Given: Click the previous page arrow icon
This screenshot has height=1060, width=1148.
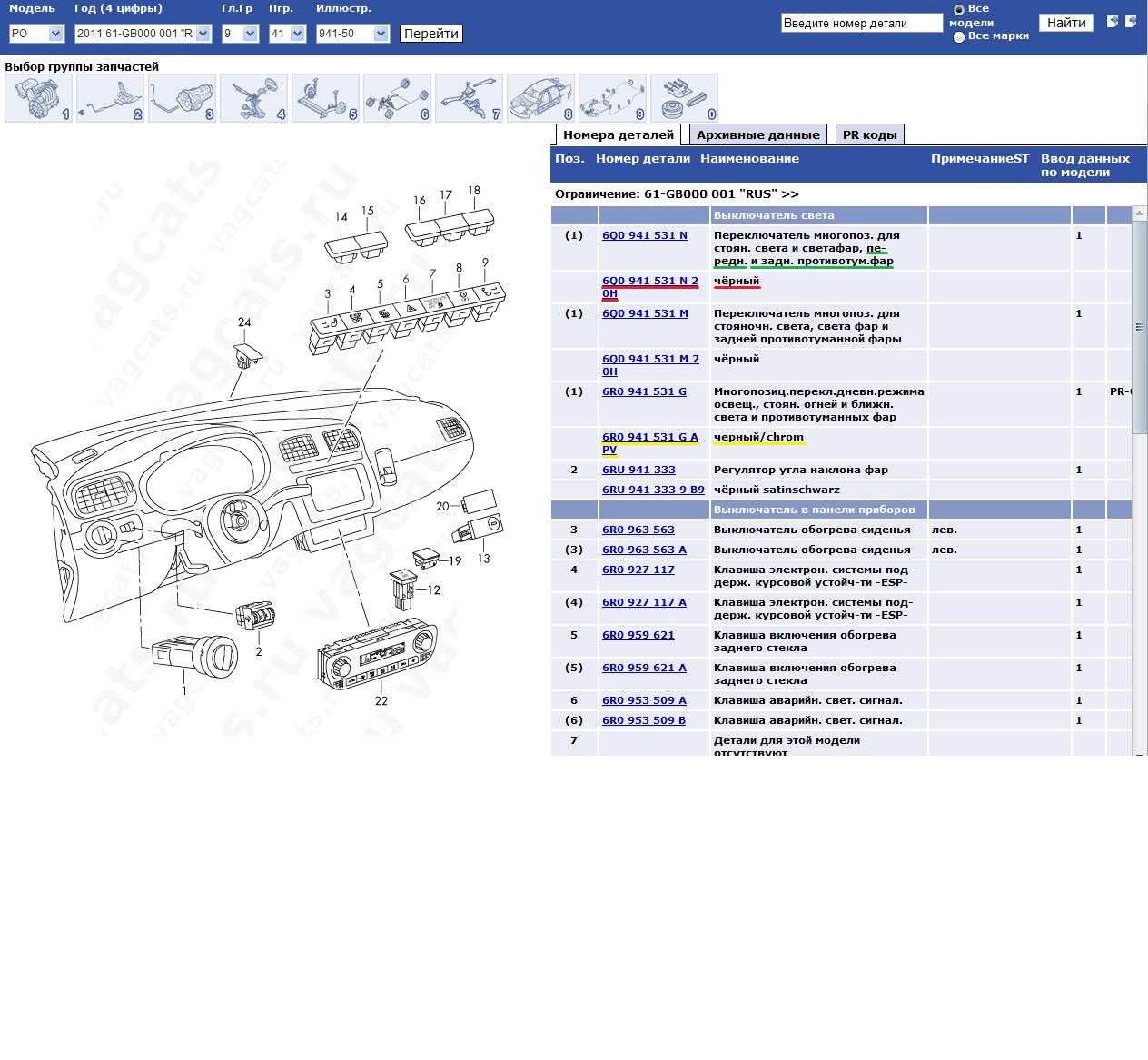Looking at the screenshot, I should coord(1113,21).
